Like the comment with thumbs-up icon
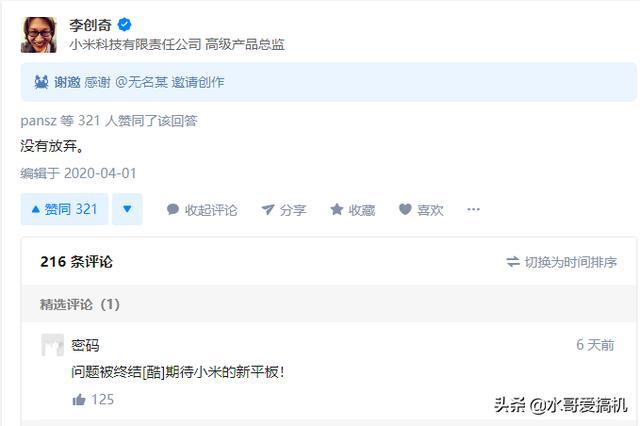 pyautogui.click(x=79, y=400)
